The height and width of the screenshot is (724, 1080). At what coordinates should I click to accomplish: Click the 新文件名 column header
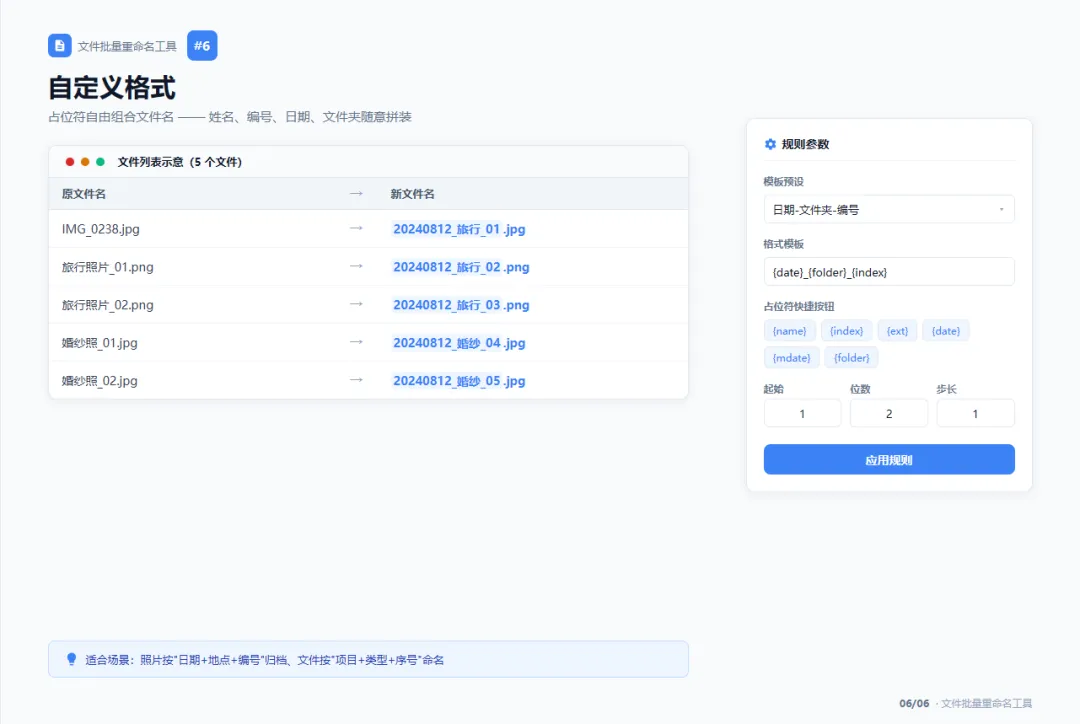pyautogui.click(x=413, y=194)
